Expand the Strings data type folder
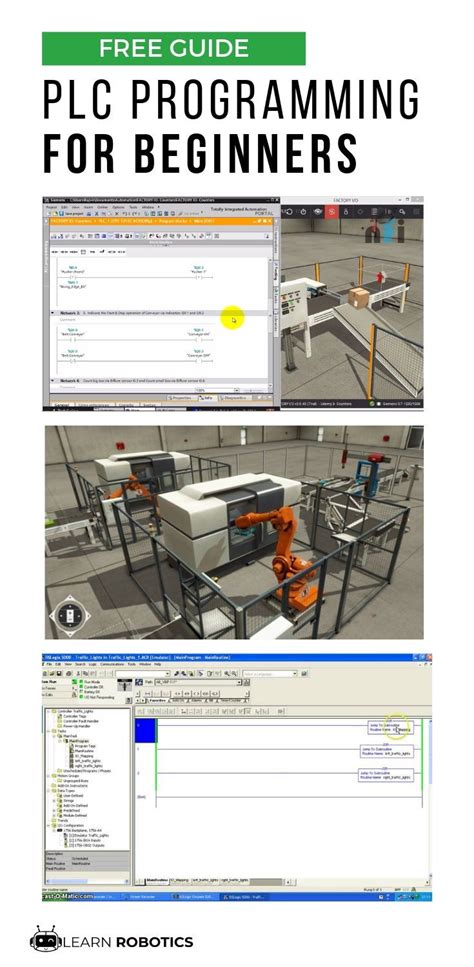Image resolution: width=474 pixels, height=967 pixels. pos(54,800)
